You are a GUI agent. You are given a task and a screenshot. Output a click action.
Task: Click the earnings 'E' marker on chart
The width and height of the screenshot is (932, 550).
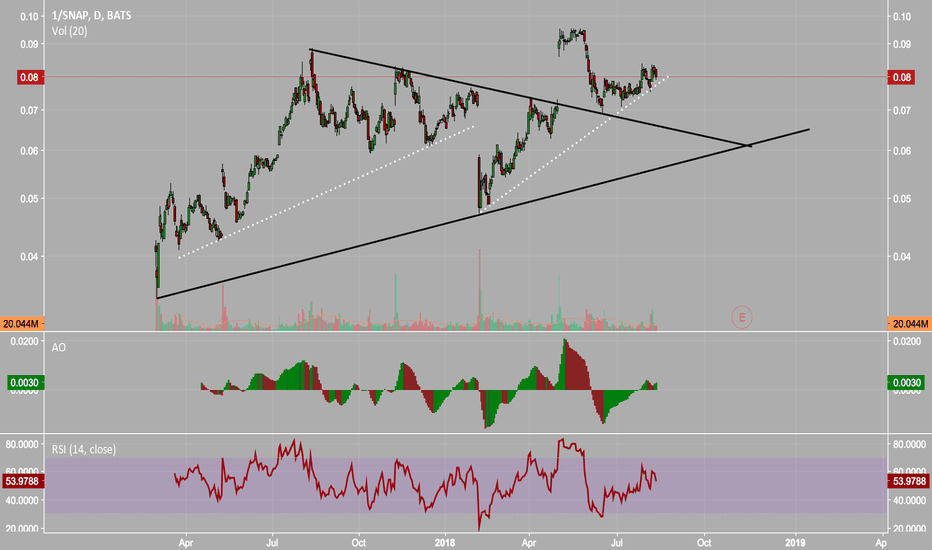(x=742, y=318)
